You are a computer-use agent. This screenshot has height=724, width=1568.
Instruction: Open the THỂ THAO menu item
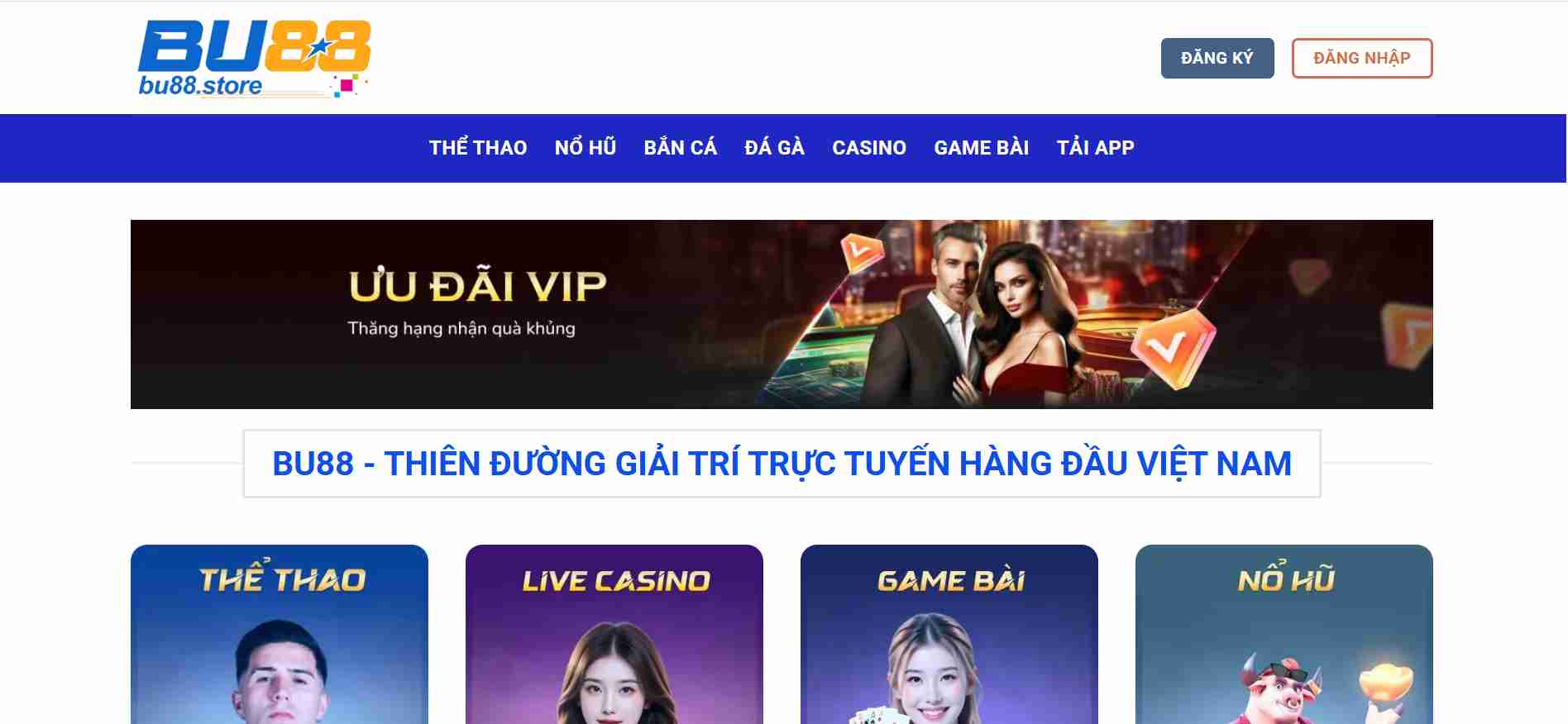(477, 148)
